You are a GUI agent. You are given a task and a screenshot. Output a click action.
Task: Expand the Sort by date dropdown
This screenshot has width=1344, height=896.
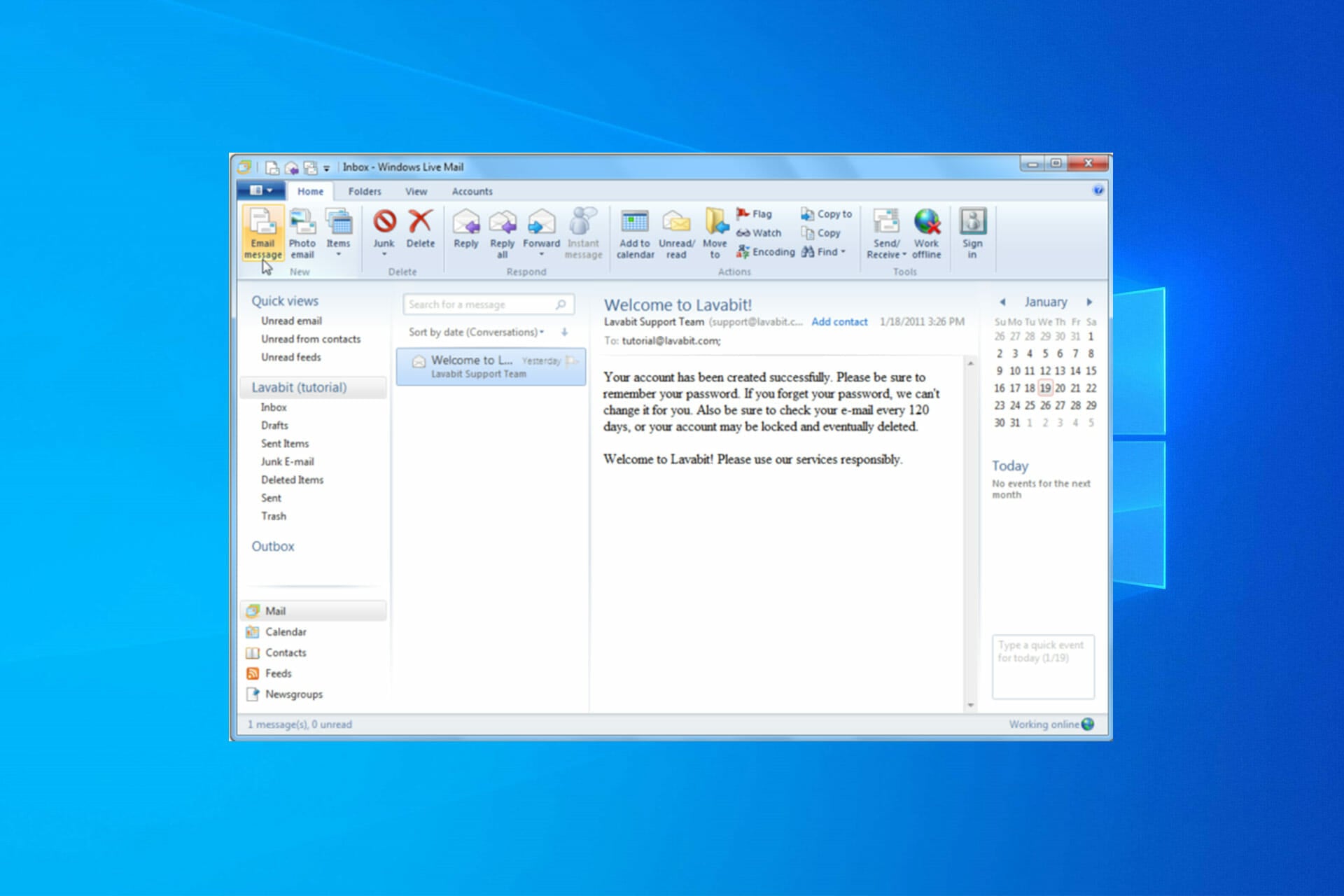pos(542,332)
